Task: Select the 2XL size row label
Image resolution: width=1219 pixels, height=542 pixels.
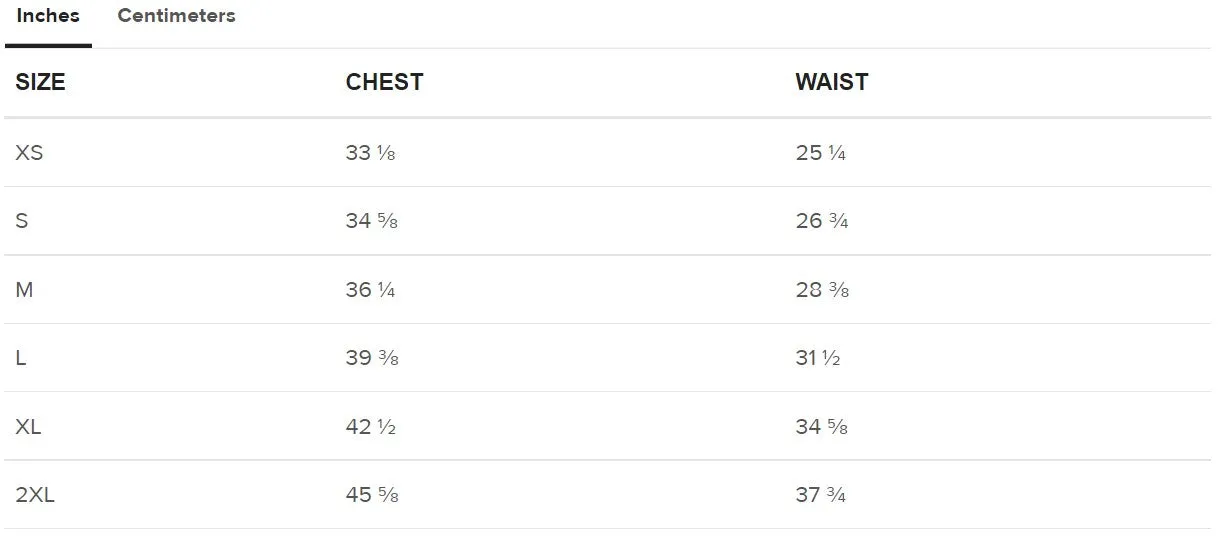Action: 35,495
